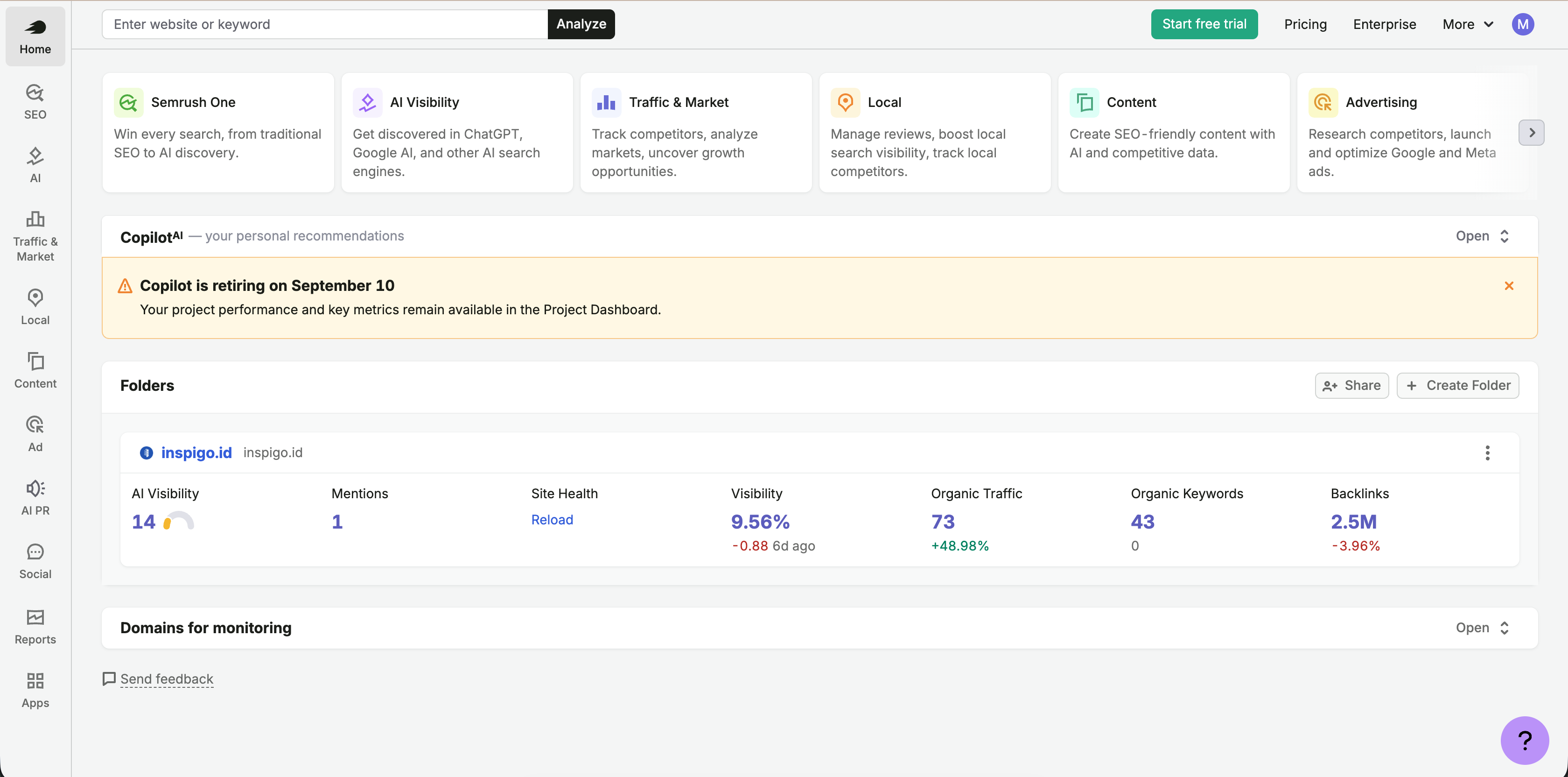The height and width of the screenshot is (777, 1568).
Task: Toggle Domains for monitoring Open expander
Action: click(x=1482, y=628)
